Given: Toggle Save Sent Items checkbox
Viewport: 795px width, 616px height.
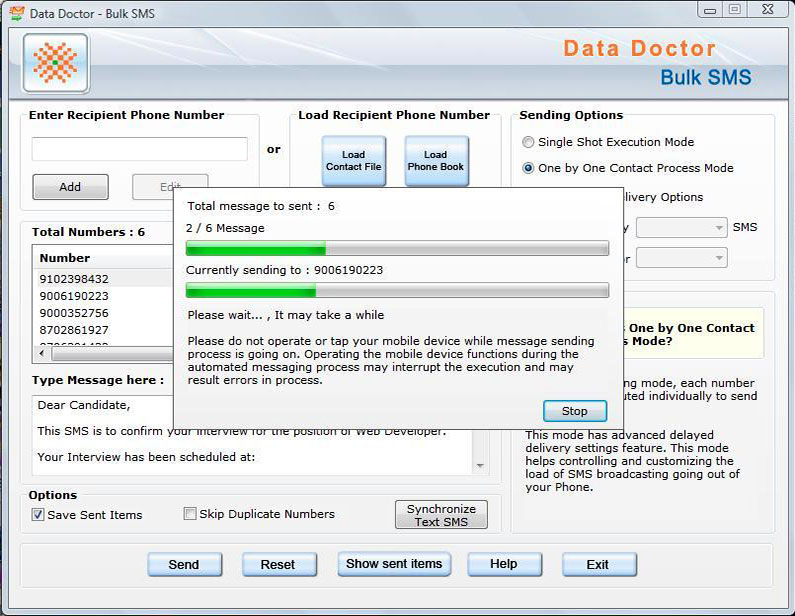Looking at the screenshot, I should [x=38, y=515].
